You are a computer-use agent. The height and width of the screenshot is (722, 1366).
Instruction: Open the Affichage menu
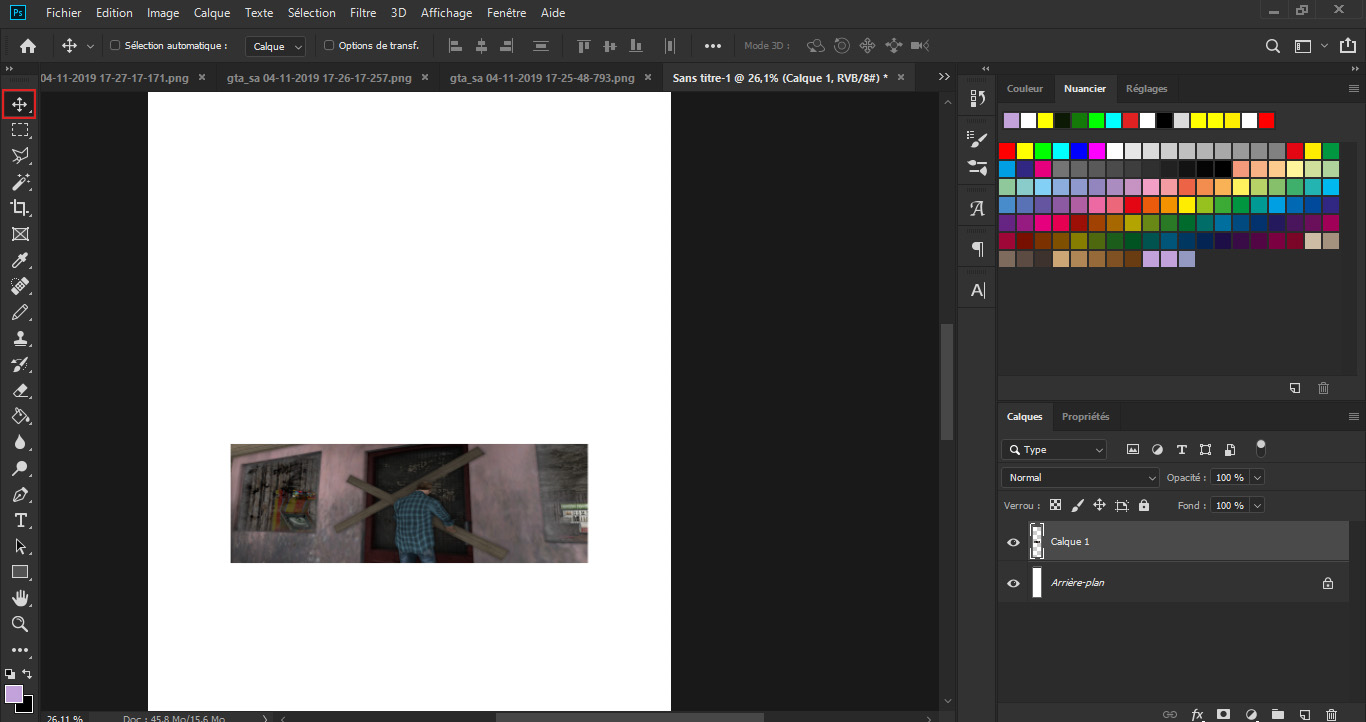pyautogui.click(x=444, y=13)
